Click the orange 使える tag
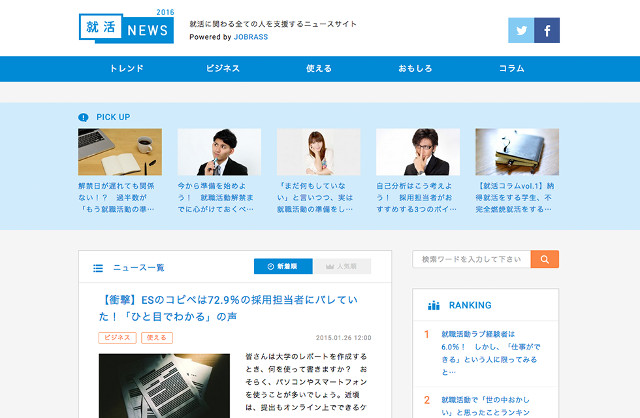640x418 pixels. pyautogui.click(x=157, y=338)
